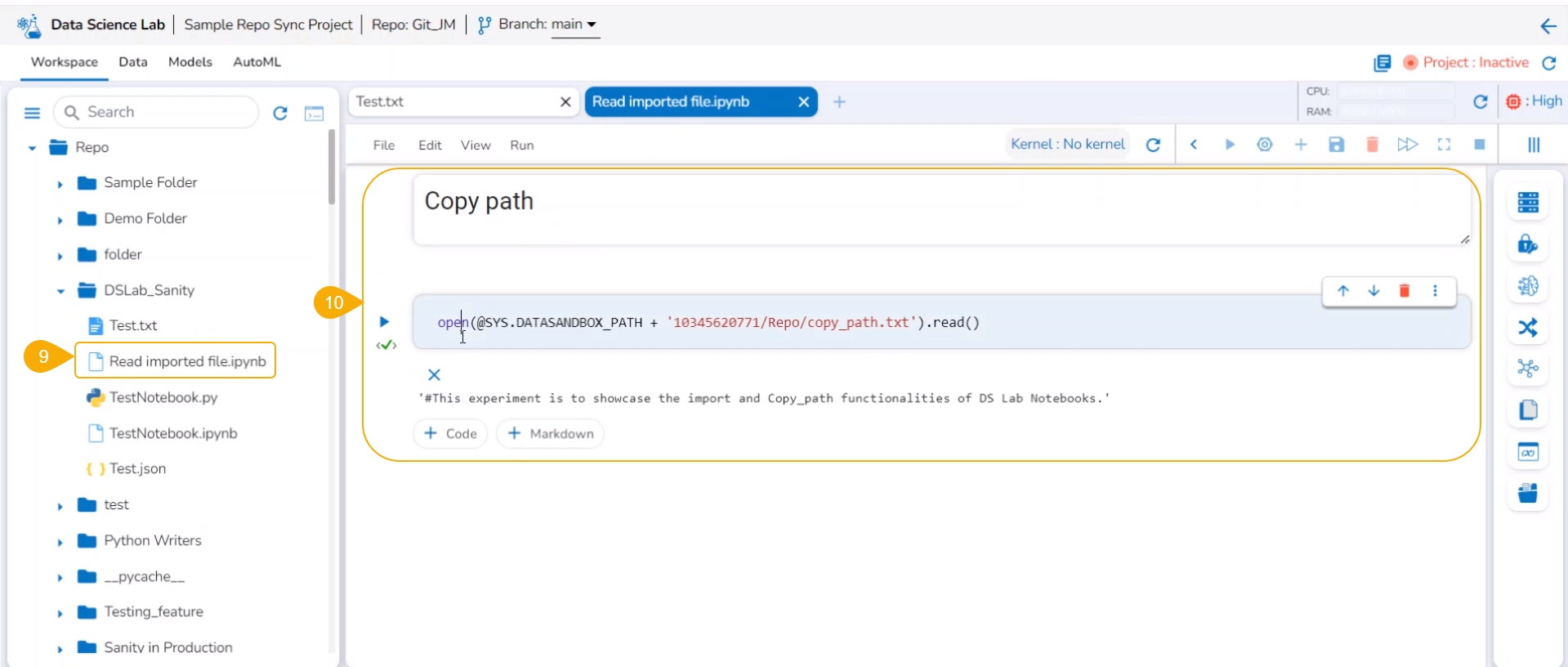Image resolution: width=1568 pixels, height=667 pixels.
Task: Toggle the hamburger menu in the sidebar
Action: tap(32, 113)
